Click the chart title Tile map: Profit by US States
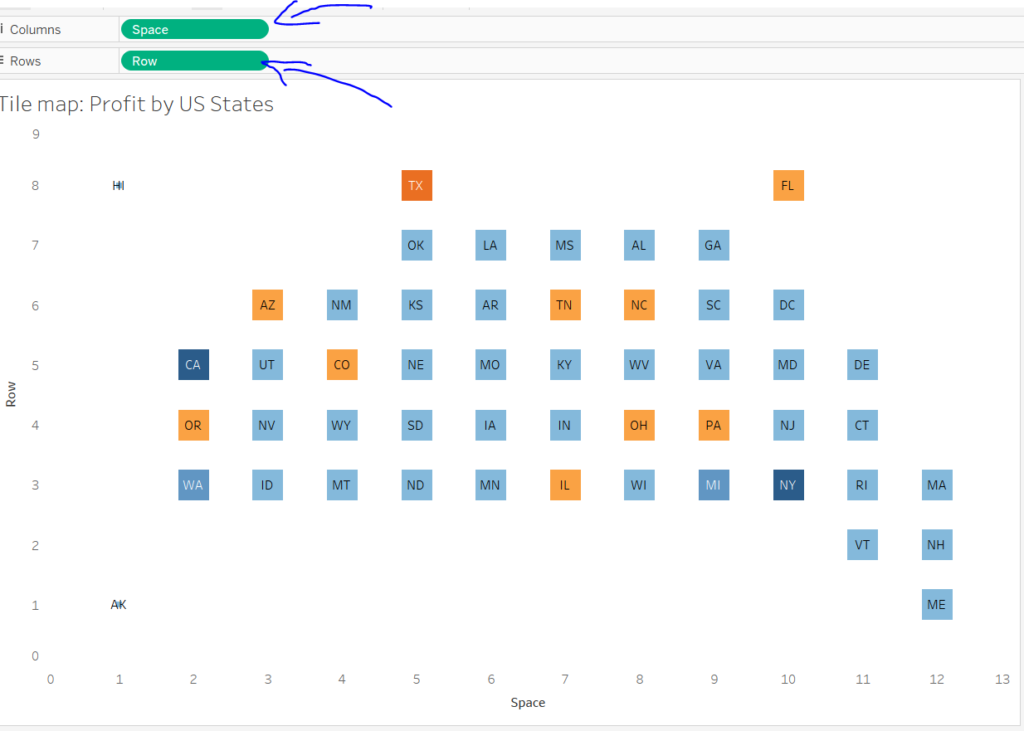The height and width of the screenshot is (731, 1024). [x=137, y=104]
